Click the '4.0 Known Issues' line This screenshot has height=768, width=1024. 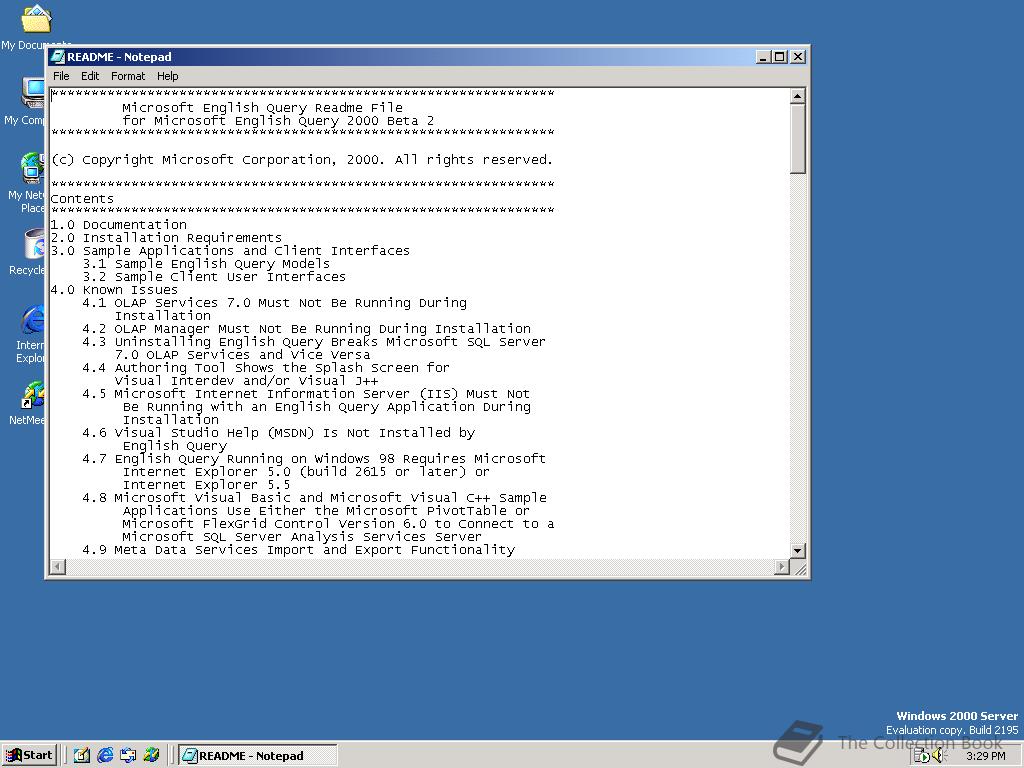point(114,290)
